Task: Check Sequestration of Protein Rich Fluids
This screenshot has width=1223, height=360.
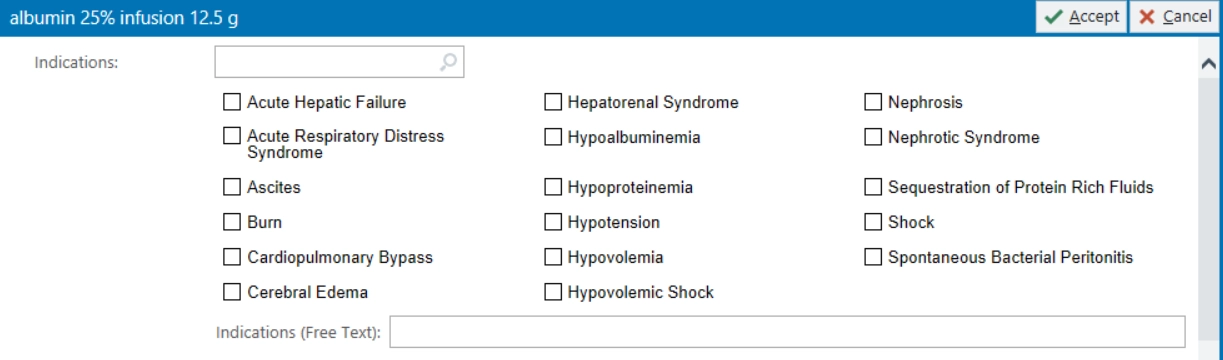Action: (x=872, y=187)
